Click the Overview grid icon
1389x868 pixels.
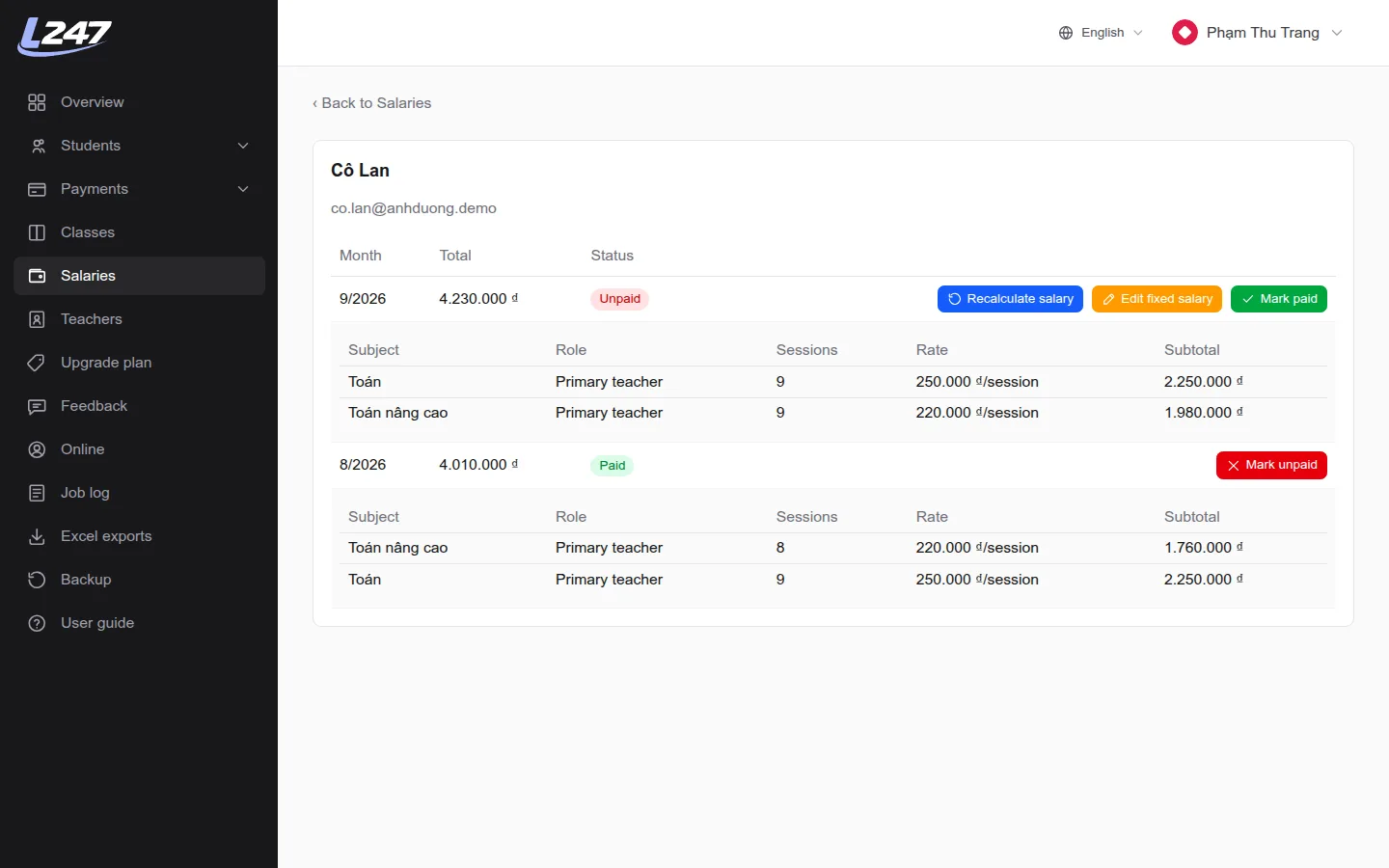(x=37, y=102)
